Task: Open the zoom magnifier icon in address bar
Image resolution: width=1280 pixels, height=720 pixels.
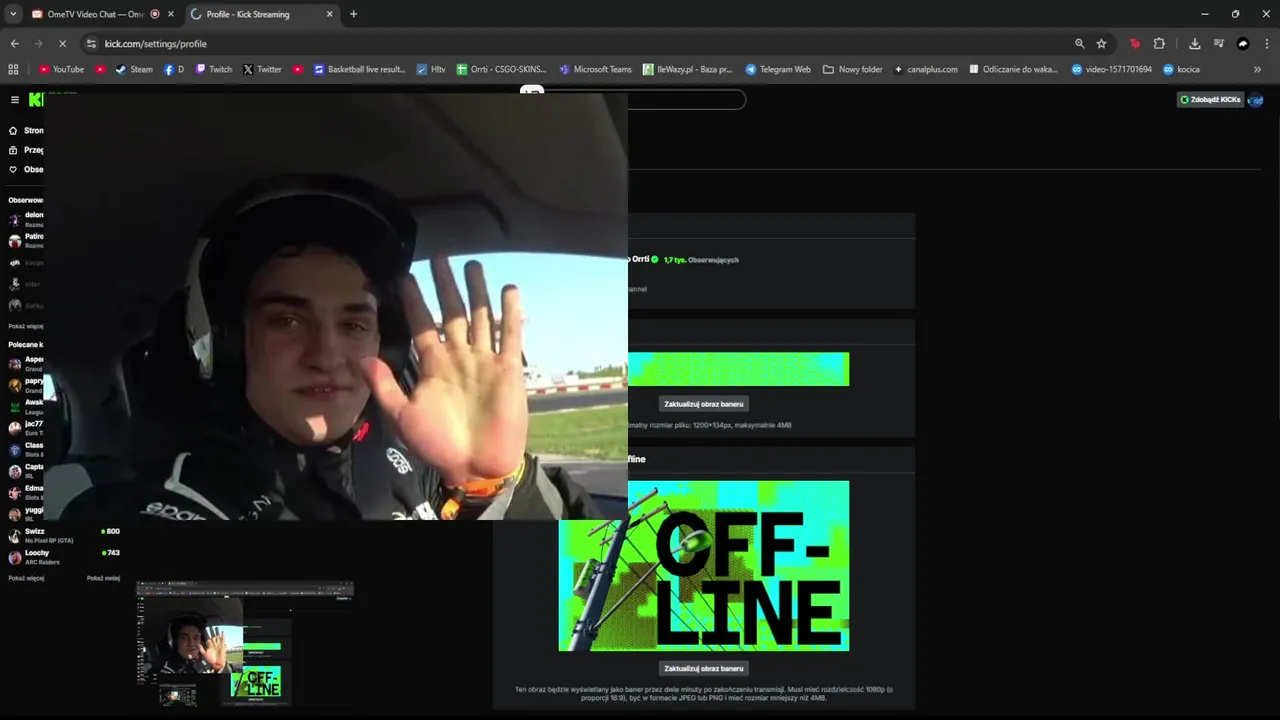Action: (x=1079, y=44)
